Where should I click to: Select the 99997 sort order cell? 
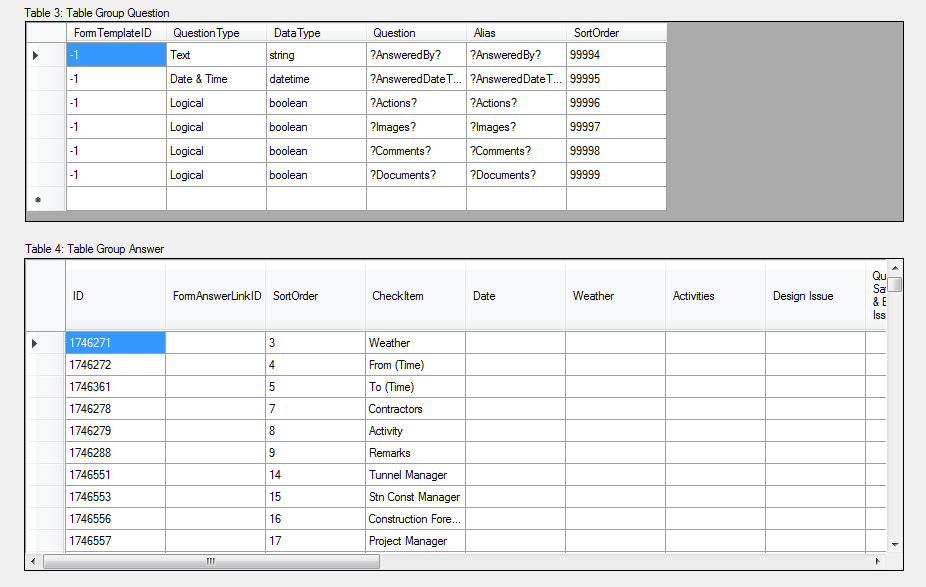(617, 127)
